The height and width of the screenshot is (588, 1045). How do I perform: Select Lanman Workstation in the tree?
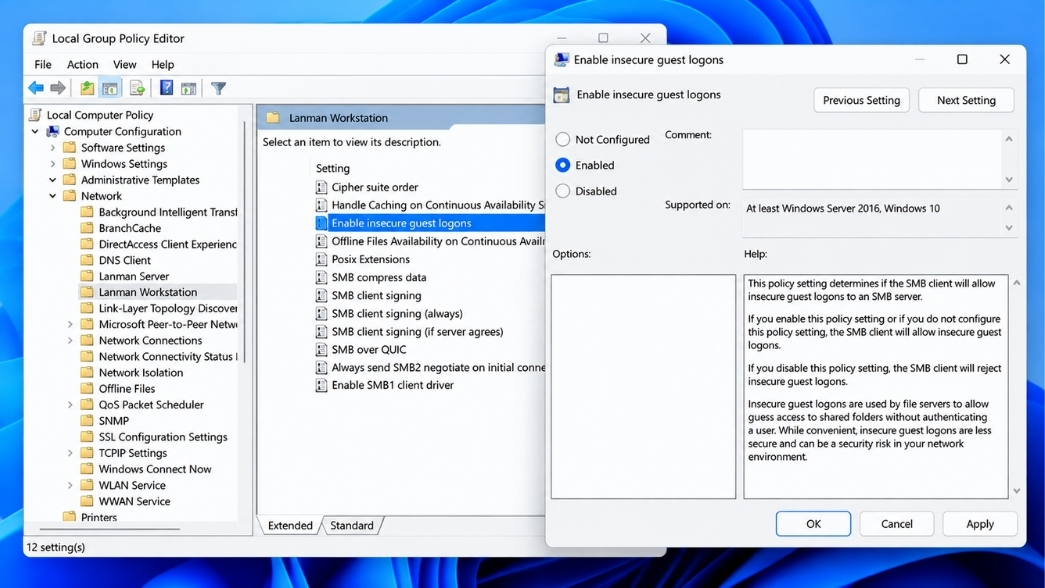(x=148, y=292)
